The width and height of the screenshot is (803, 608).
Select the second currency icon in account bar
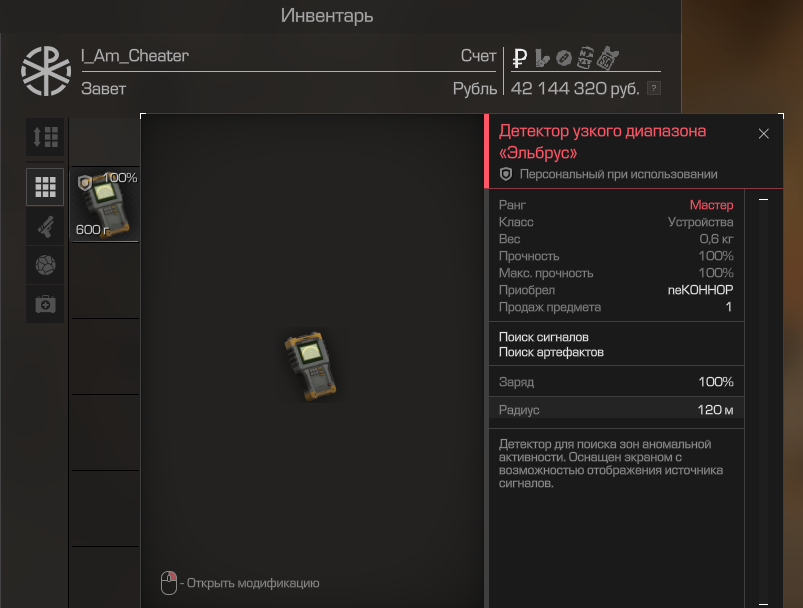tap(542, 58)
